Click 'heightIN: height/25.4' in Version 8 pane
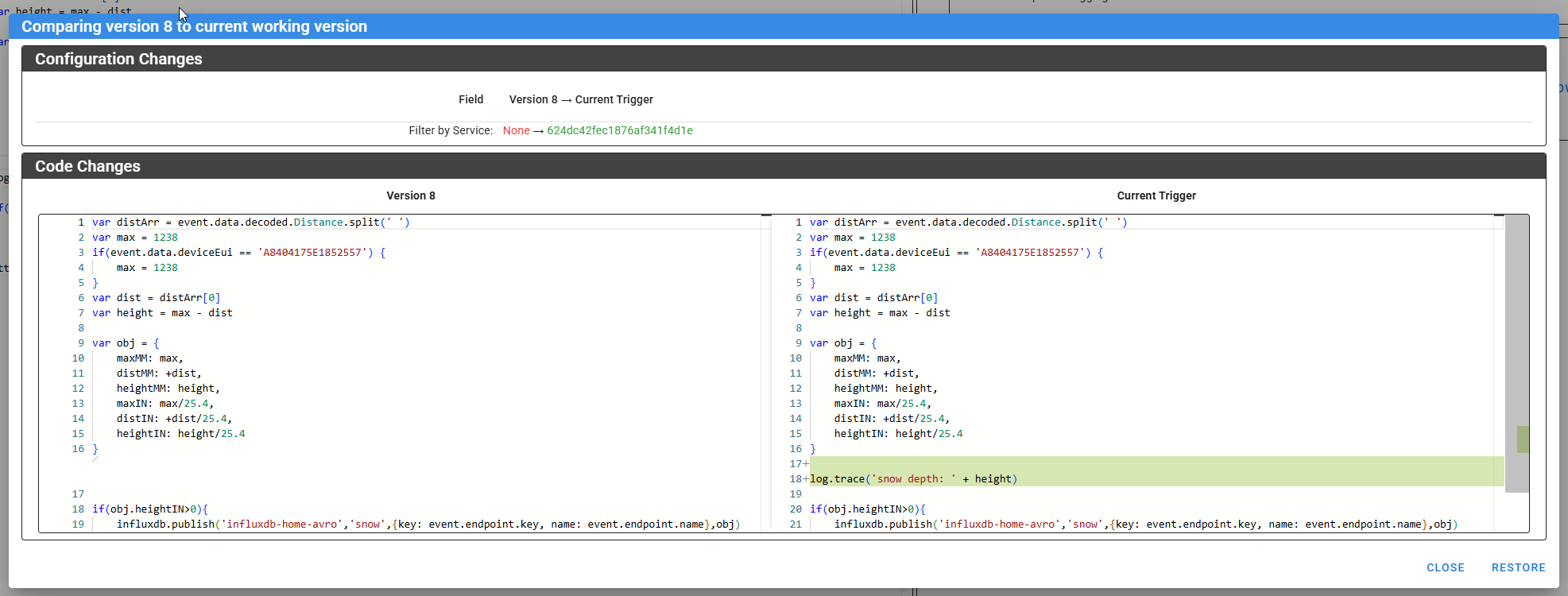 181,434
